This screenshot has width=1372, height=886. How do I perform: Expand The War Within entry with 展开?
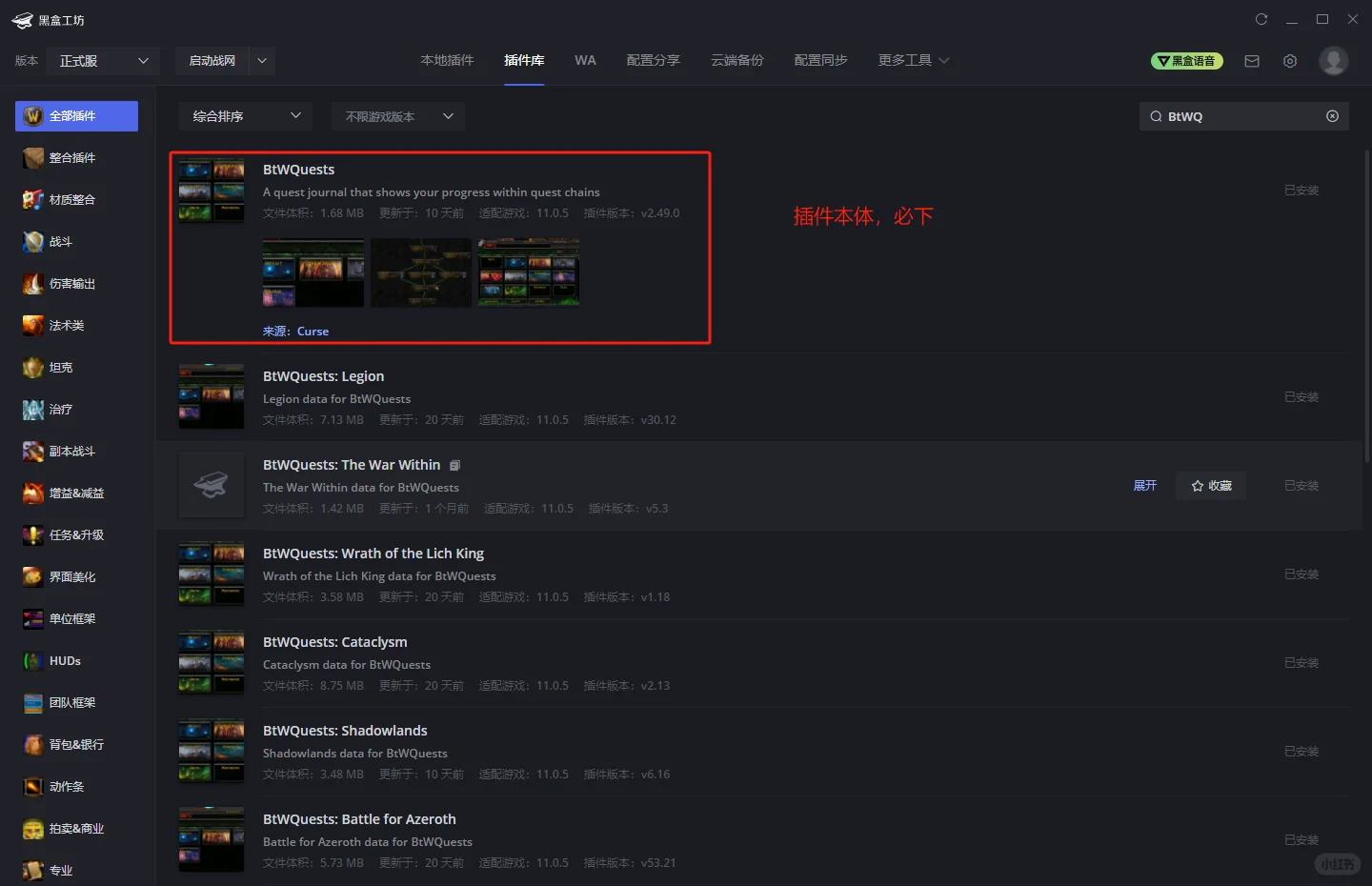[1144, 486]
